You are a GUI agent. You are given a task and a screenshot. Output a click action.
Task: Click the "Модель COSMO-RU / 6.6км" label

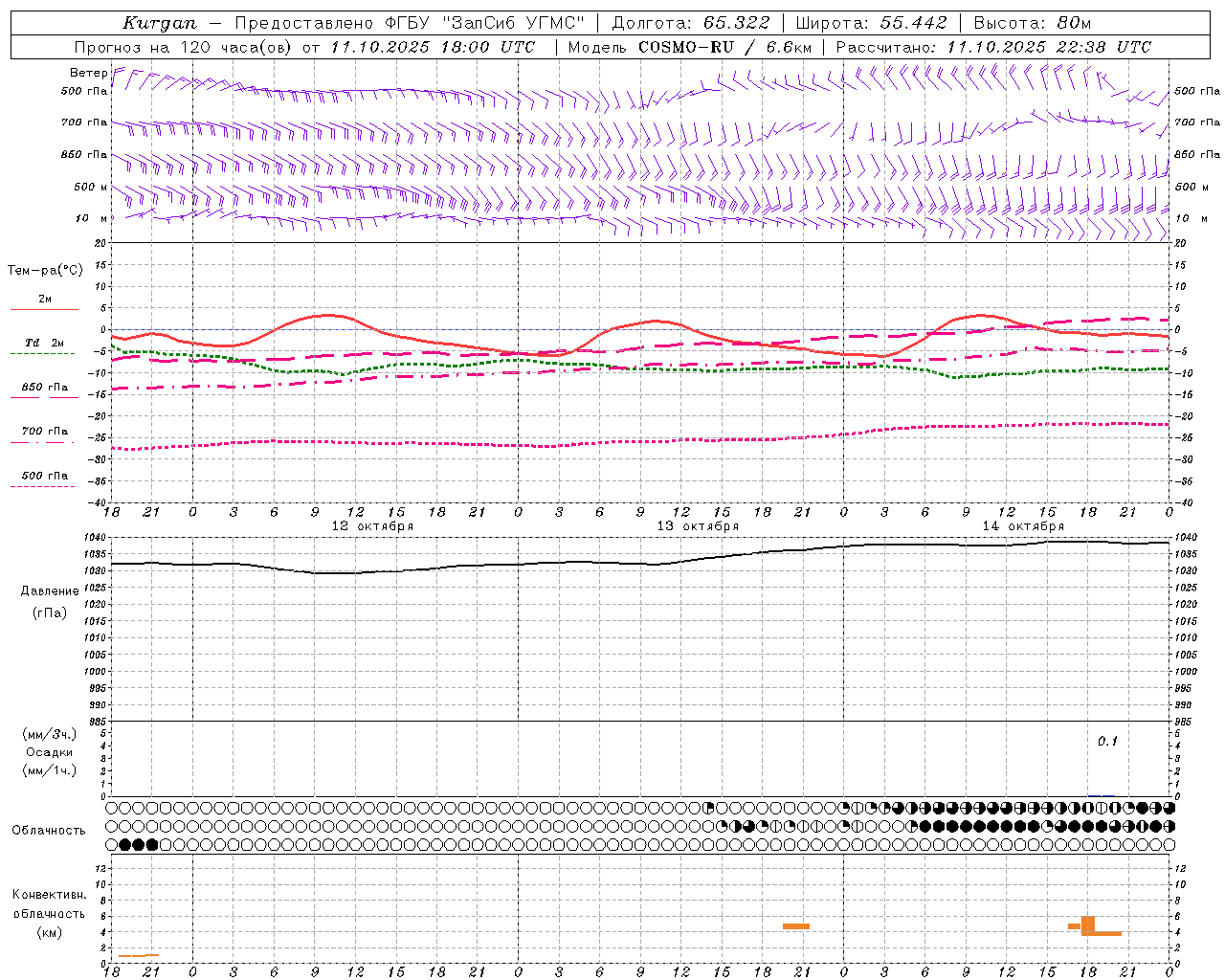click(689, 47)
